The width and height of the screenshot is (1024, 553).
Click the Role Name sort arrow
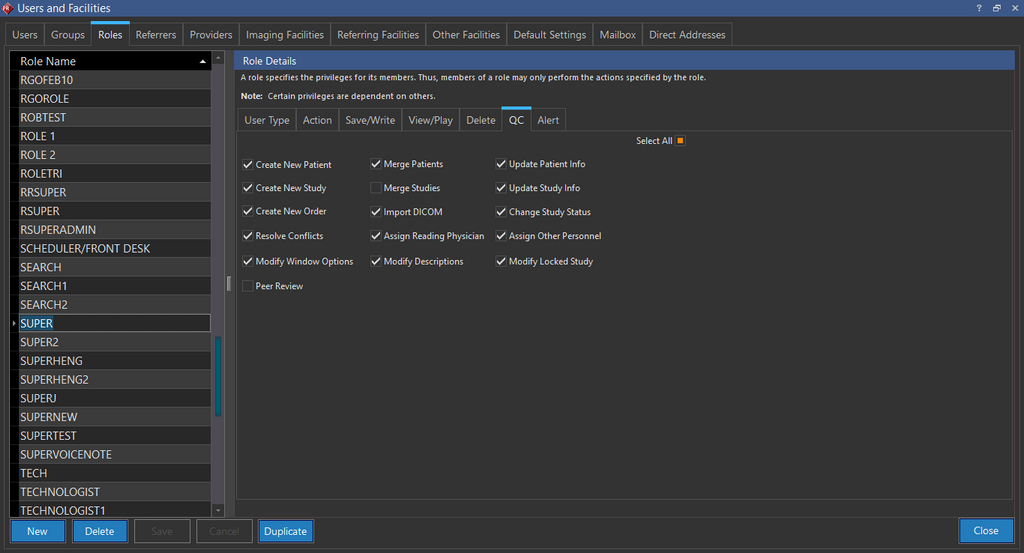[203, 61]
